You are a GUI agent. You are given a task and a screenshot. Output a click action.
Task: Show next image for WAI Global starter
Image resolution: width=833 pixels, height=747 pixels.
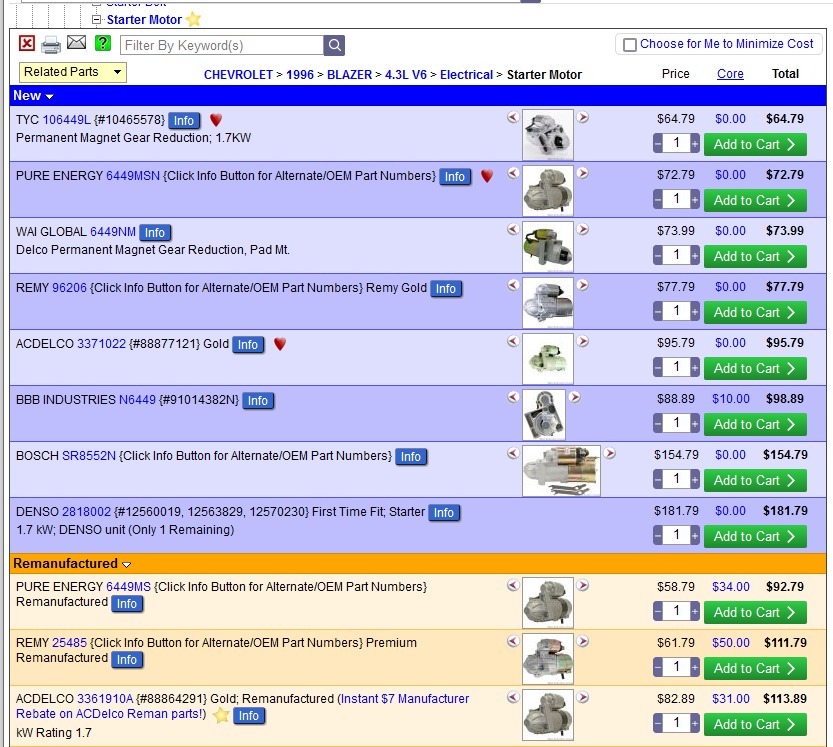pos(583,230)
